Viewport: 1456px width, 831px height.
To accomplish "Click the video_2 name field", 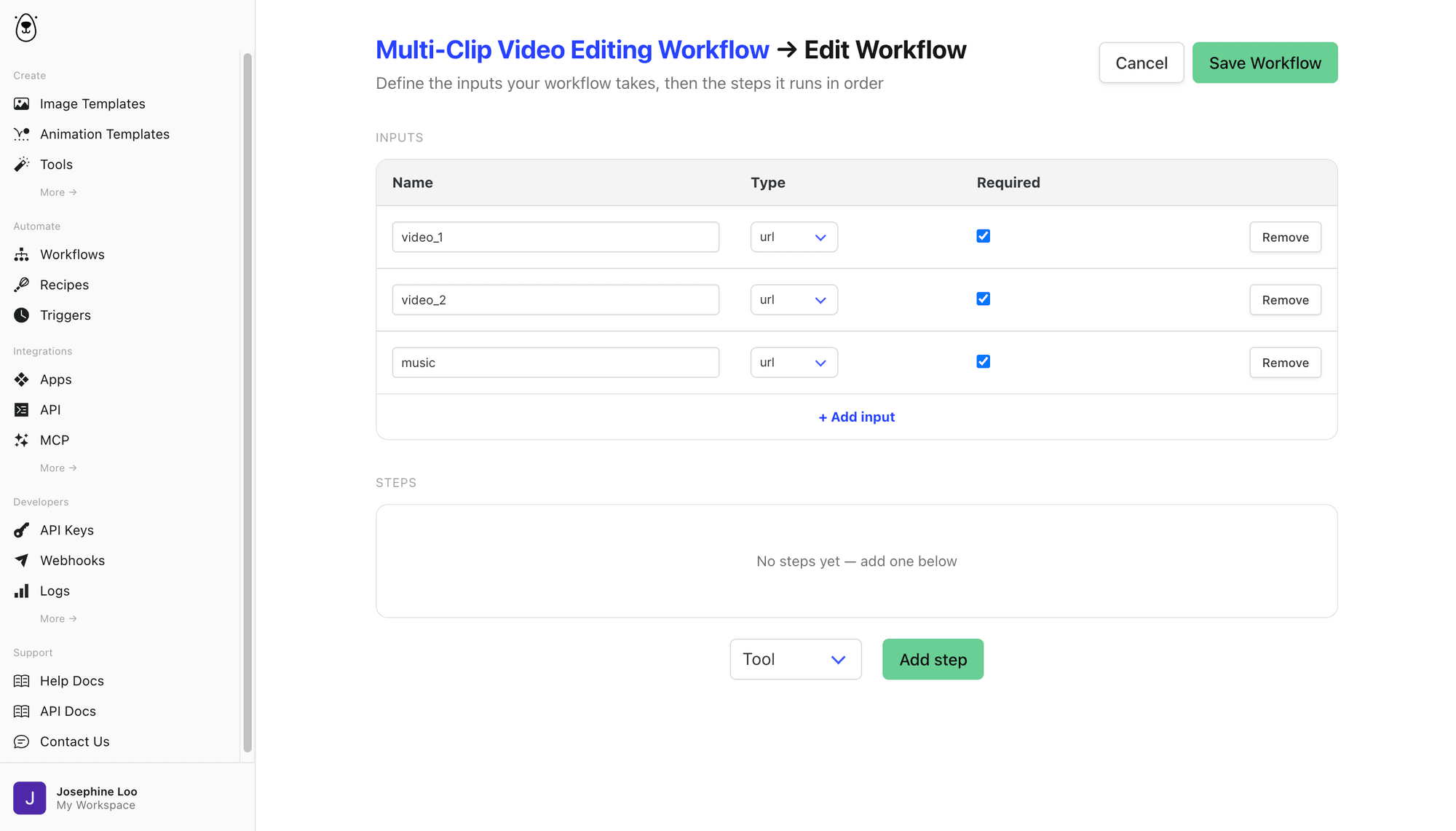I will click(555, 300).
